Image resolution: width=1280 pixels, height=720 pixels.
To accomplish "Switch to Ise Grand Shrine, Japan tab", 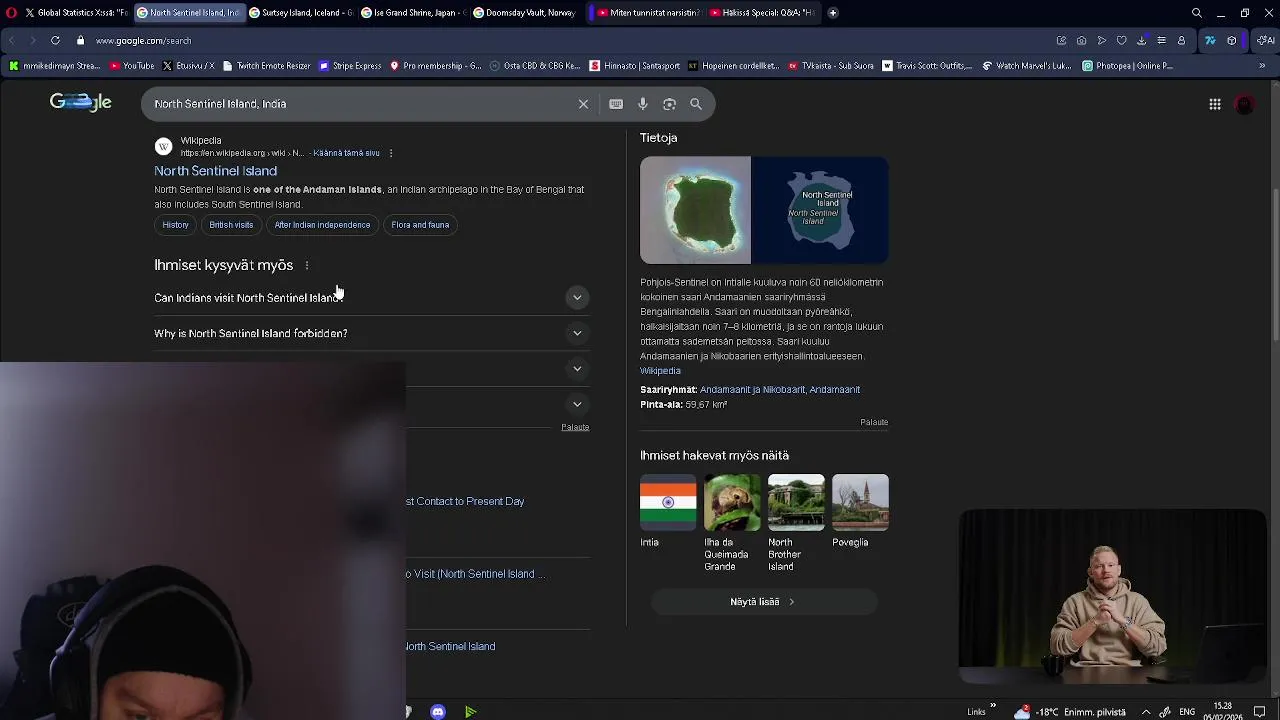I will [x=412, y=13].
